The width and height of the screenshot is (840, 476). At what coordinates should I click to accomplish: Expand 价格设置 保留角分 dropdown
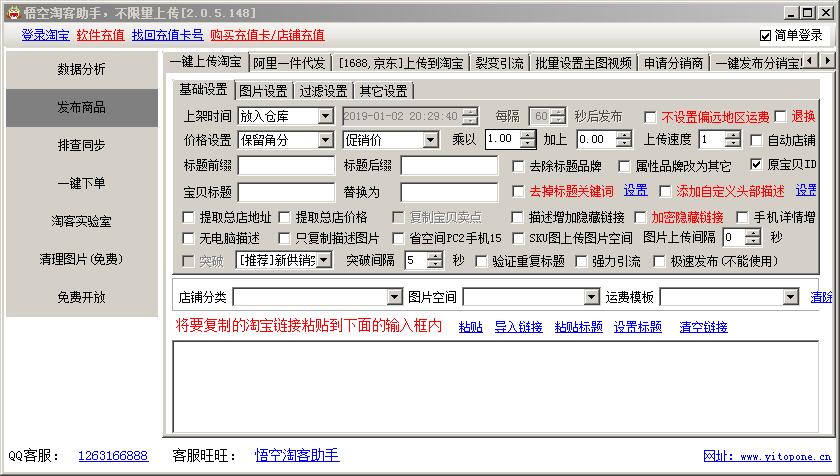(x=325, y=140)
